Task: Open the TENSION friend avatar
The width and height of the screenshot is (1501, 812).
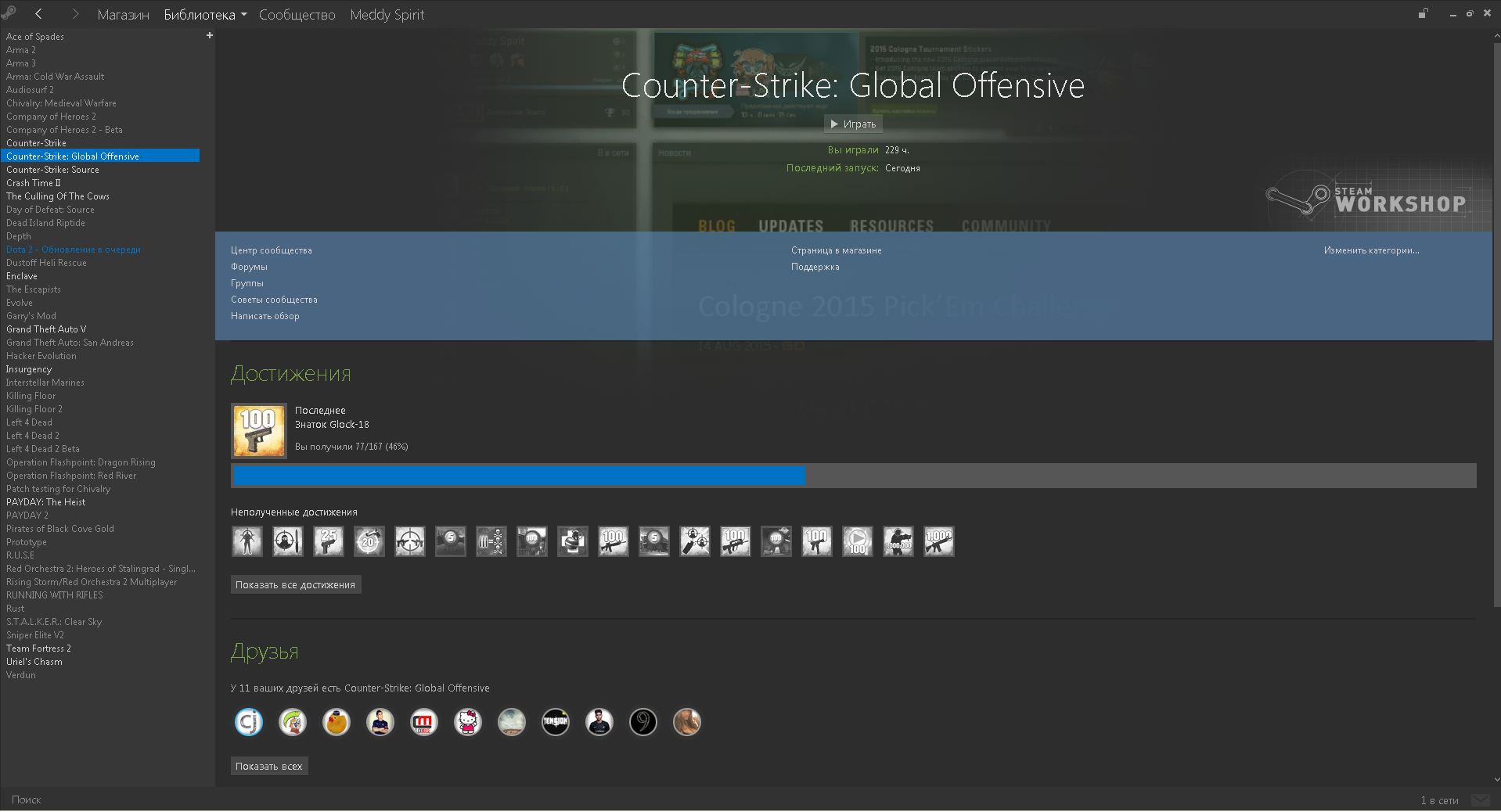Action: coord(556,722)
